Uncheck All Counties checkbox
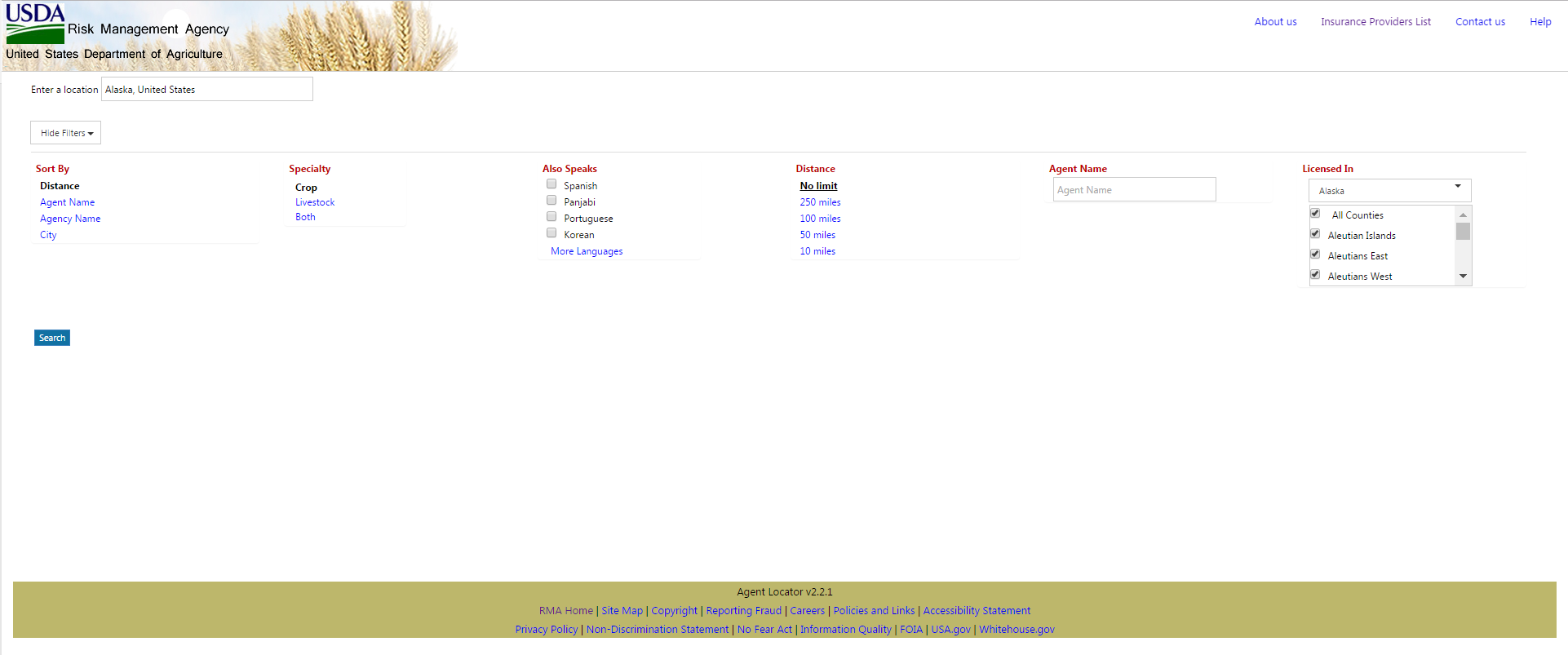 pos(1315,214)
